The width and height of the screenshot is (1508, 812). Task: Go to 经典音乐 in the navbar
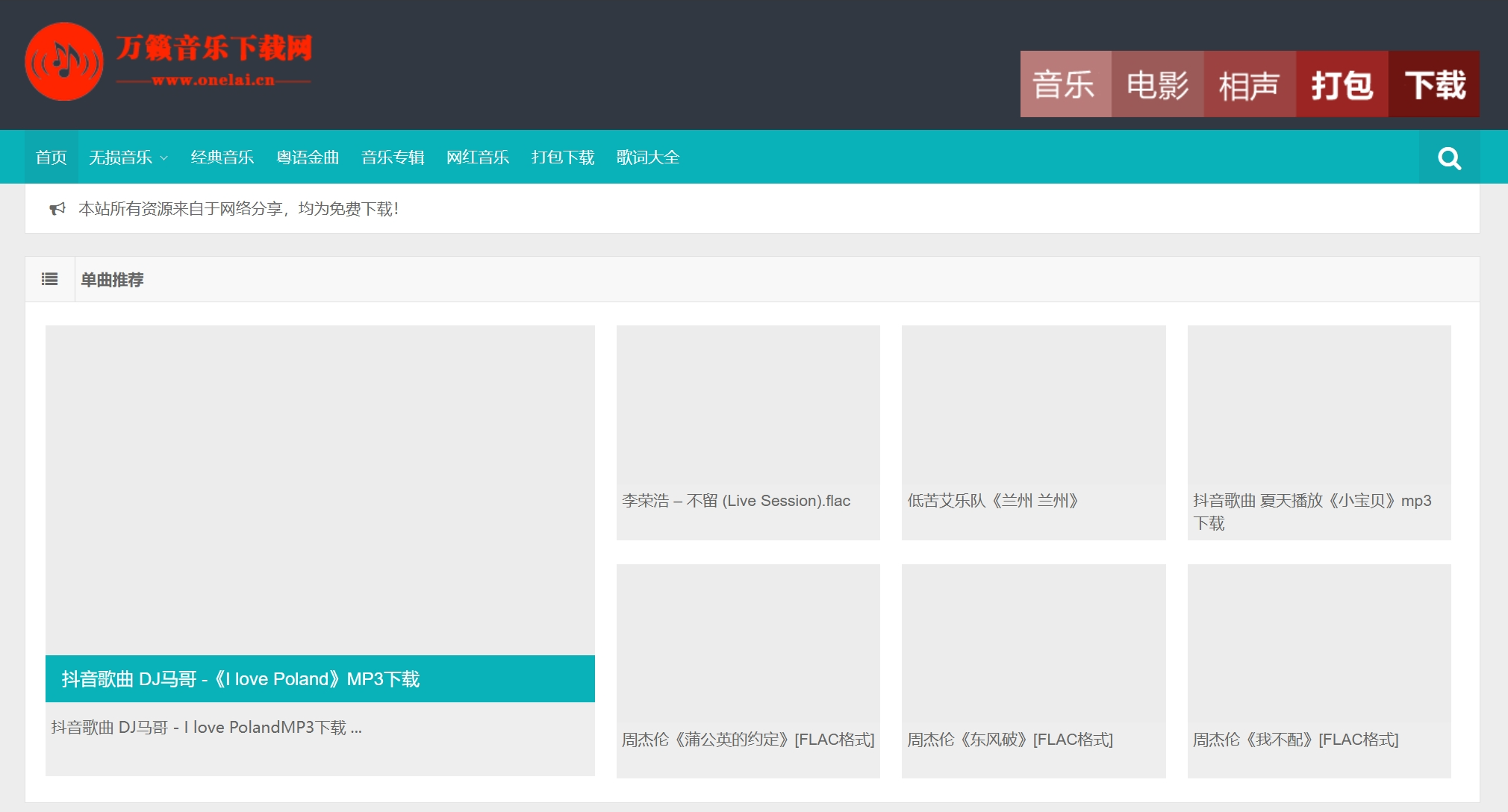tap(222, 157)
